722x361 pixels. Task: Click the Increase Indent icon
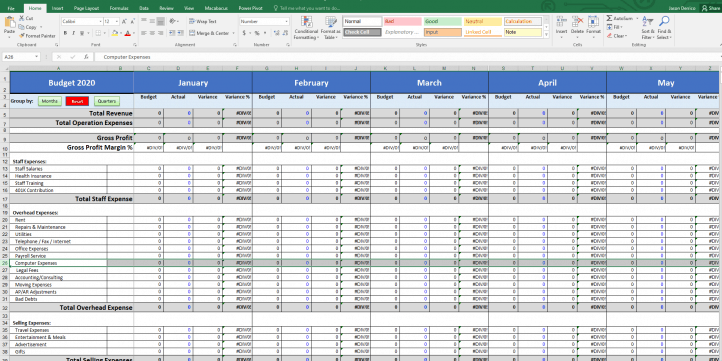pos(179,33)
